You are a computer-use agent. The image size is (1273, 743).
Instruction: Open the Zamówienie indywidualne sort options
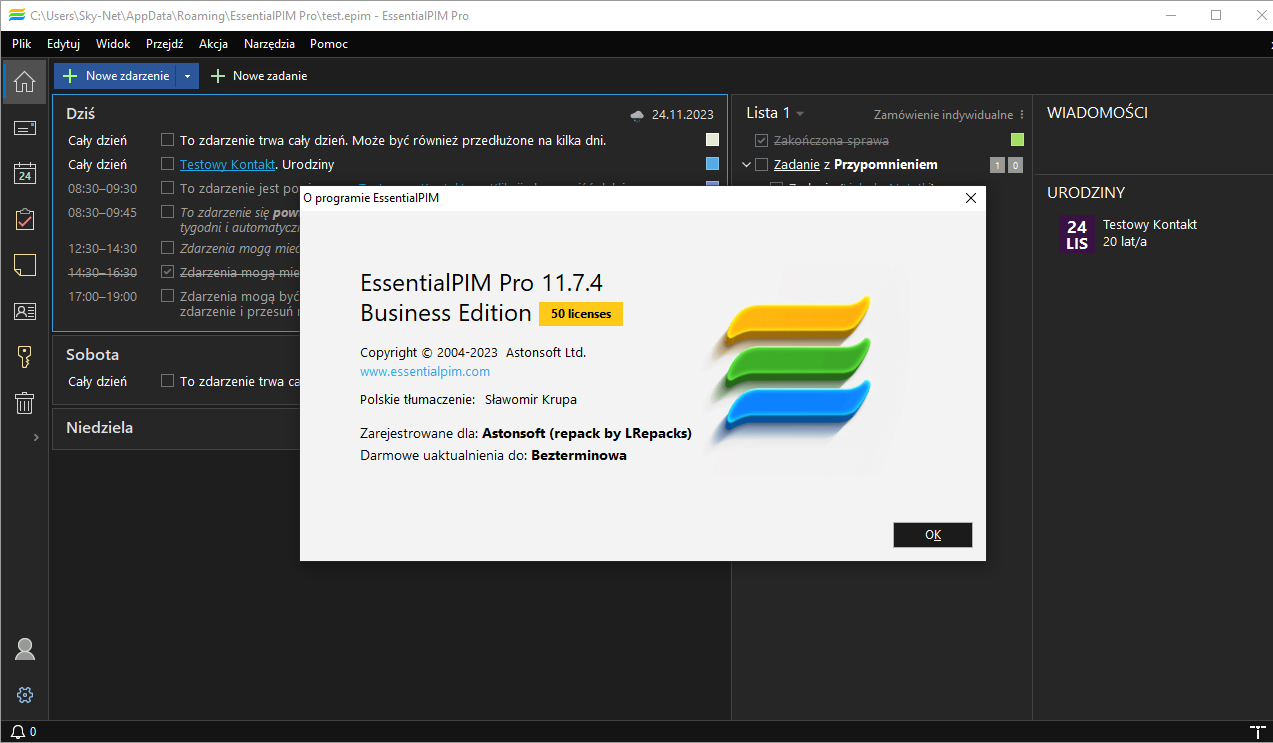949,115
